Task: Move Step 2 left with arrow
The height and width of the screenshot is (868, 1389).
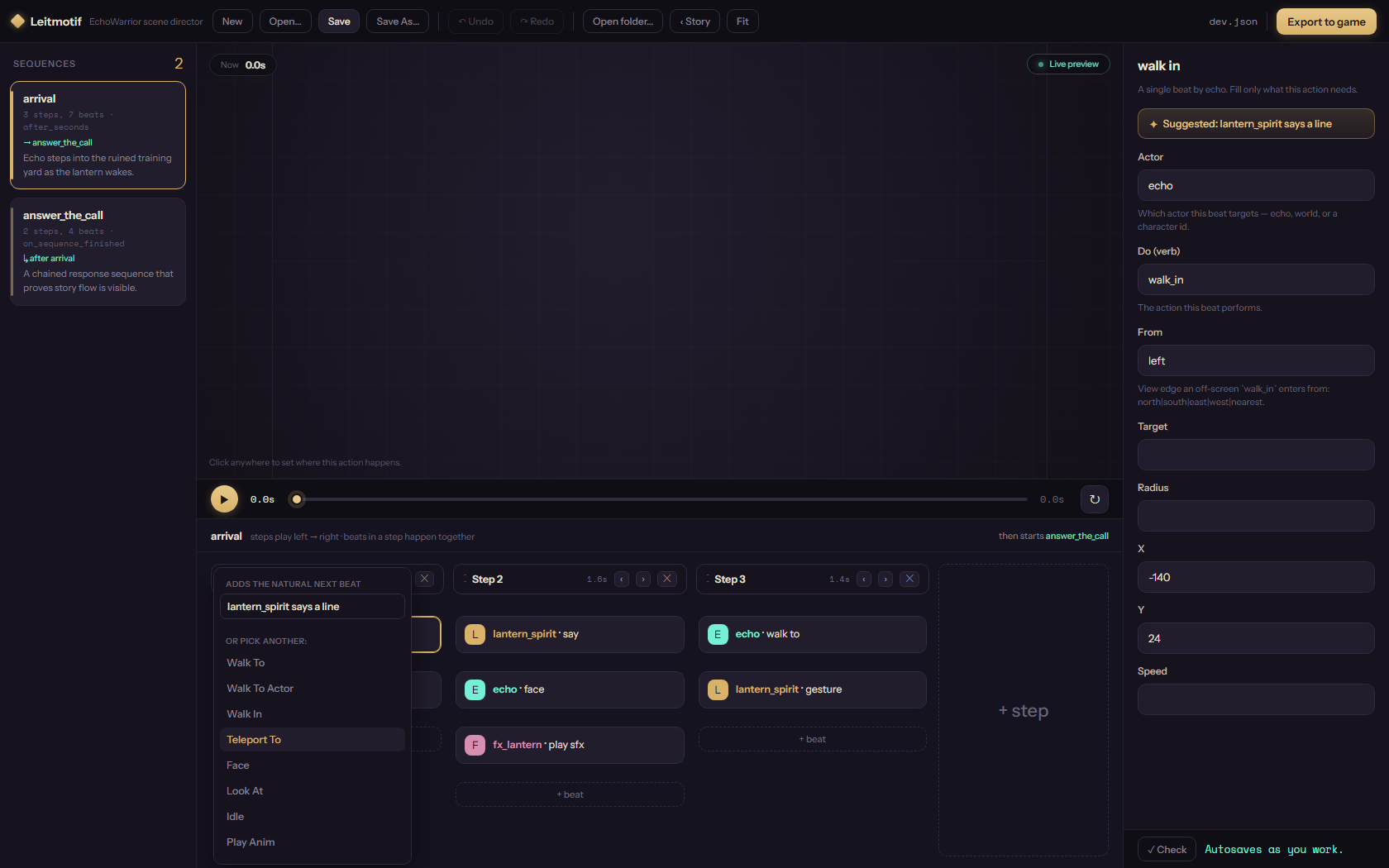Action: tap(622, 579)
